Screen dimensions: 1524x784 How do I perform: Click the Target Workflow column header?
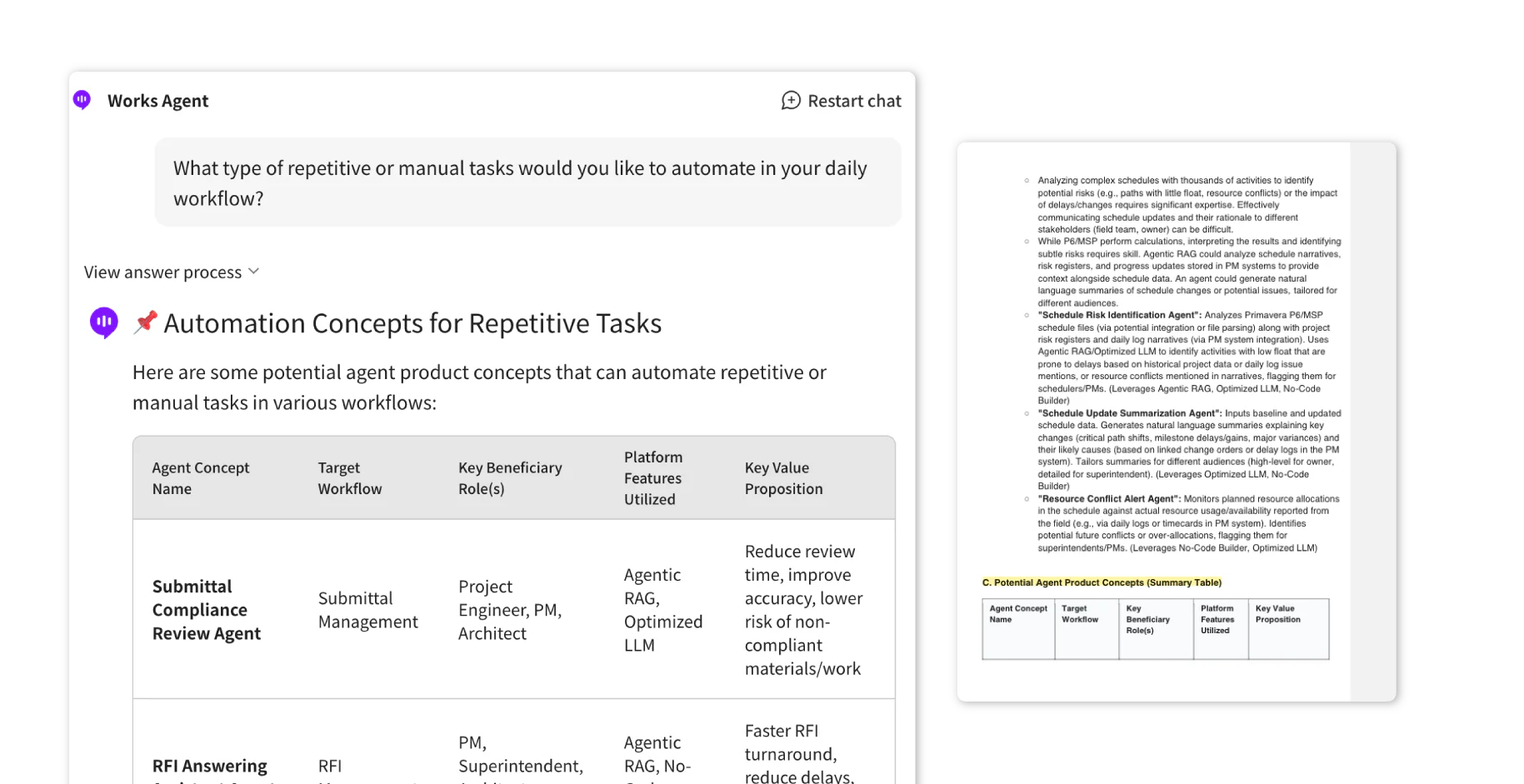click(x=350, y=477)
